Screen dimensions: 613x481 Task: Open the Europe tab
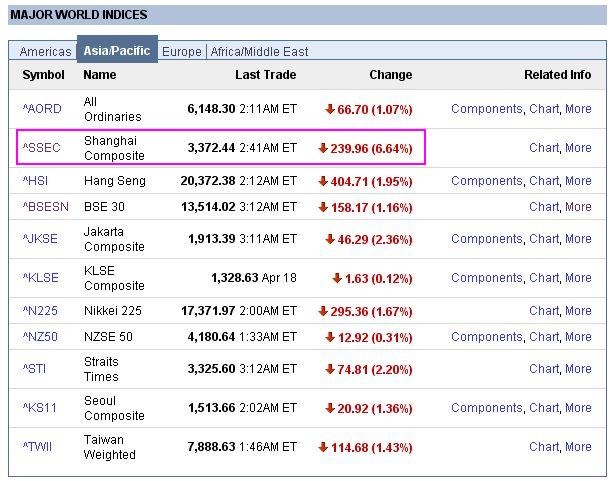click(181, 51)
